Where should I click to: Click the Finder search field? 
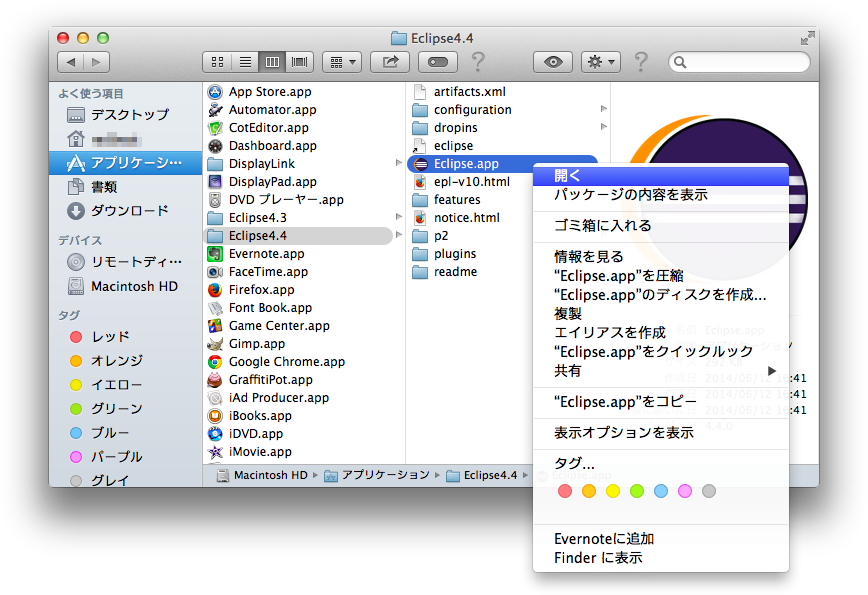(x=739, y=62)
